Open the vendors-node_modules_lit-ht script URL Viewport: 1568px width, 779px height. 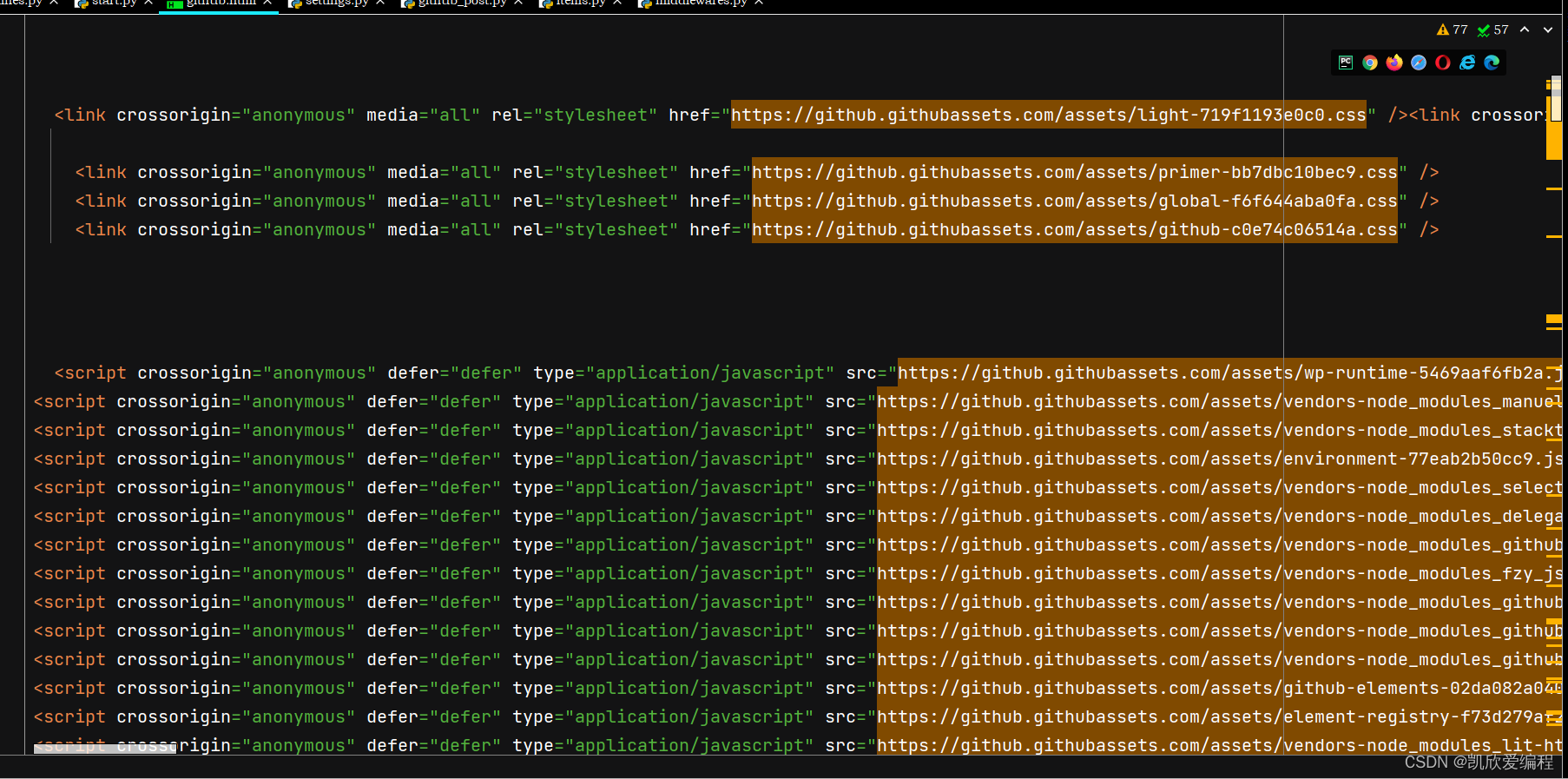pos(1219,745)
